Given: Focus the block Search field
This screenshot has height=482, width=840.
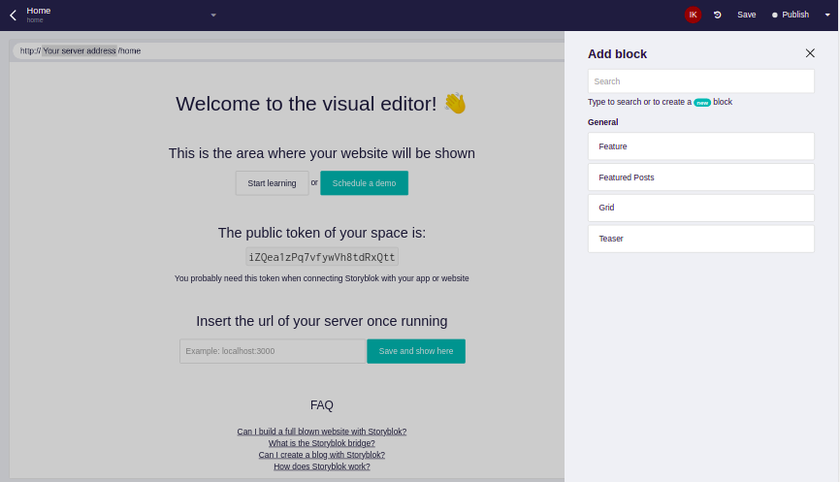Looking at the screenshot, I should click(x=701, y=81).
